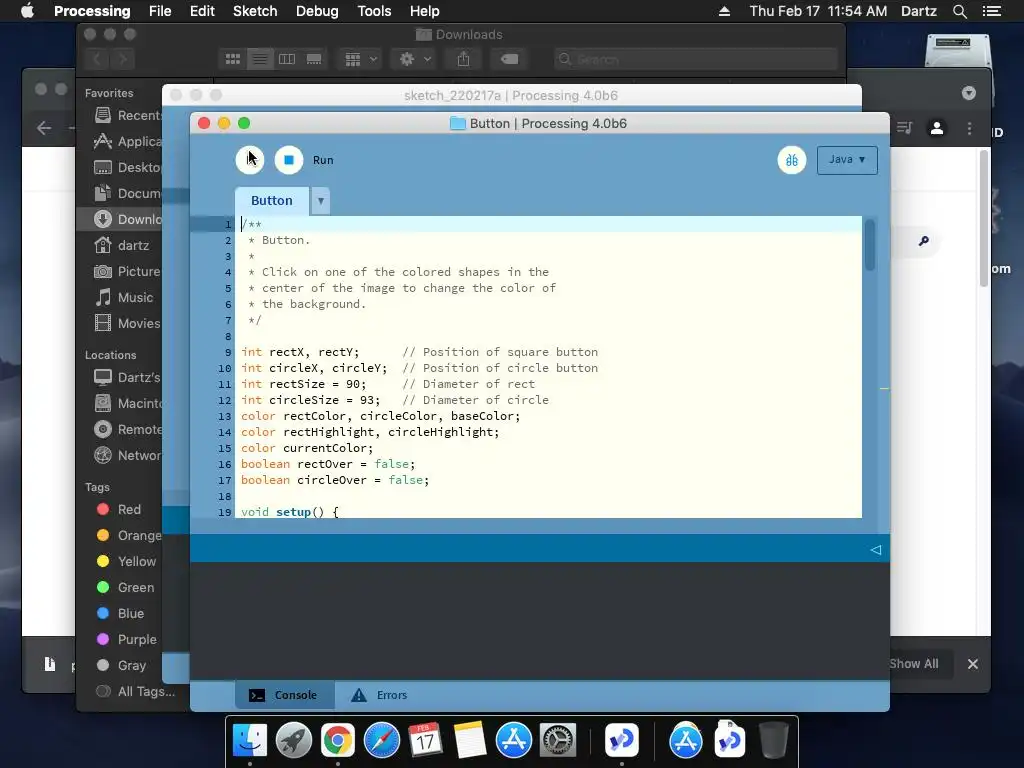Viewport: 1024px width, 768px height.
Task: Open Google Chrome from the Dock
Action: [x=338, y=741]
